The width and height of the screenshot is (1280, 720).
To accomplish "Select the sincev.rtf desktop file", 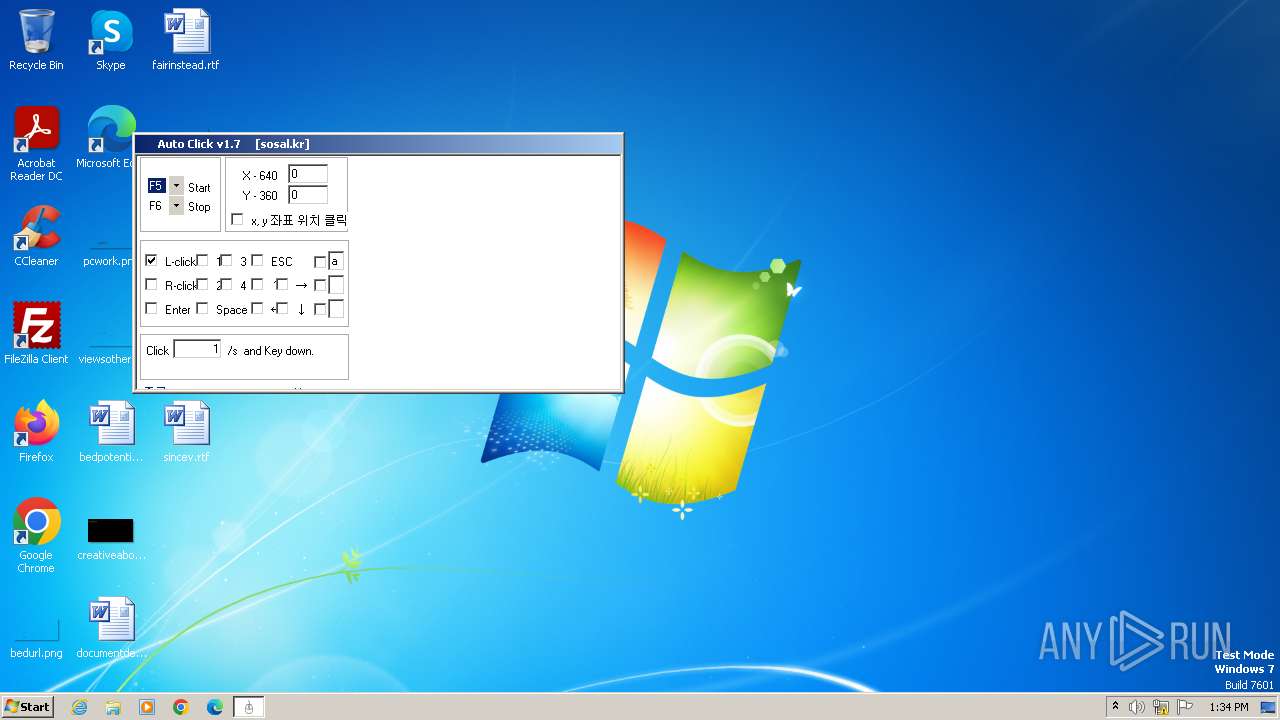I will click(x=186, y=432).
